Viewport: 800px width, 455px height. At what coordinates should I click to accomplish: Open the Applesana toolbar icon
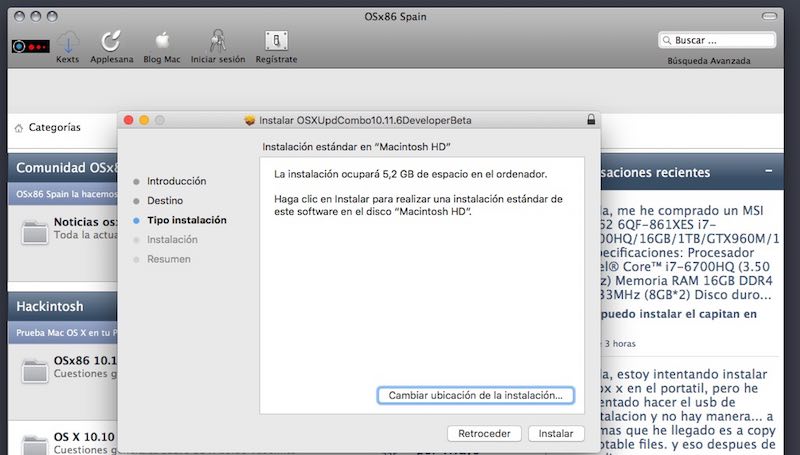point(111,41)
